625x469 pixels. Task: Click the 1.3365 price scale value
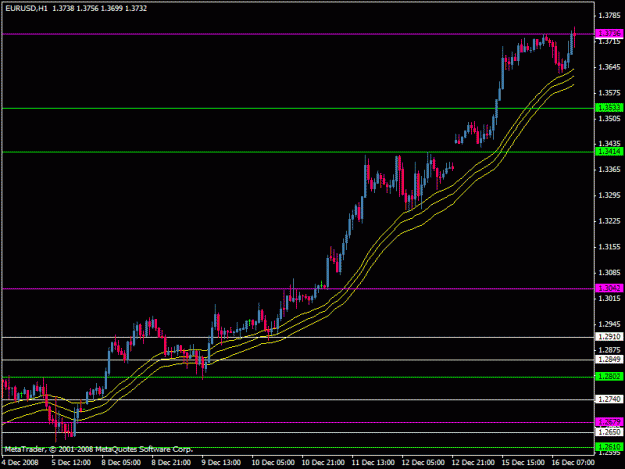(x=609, y=170)
